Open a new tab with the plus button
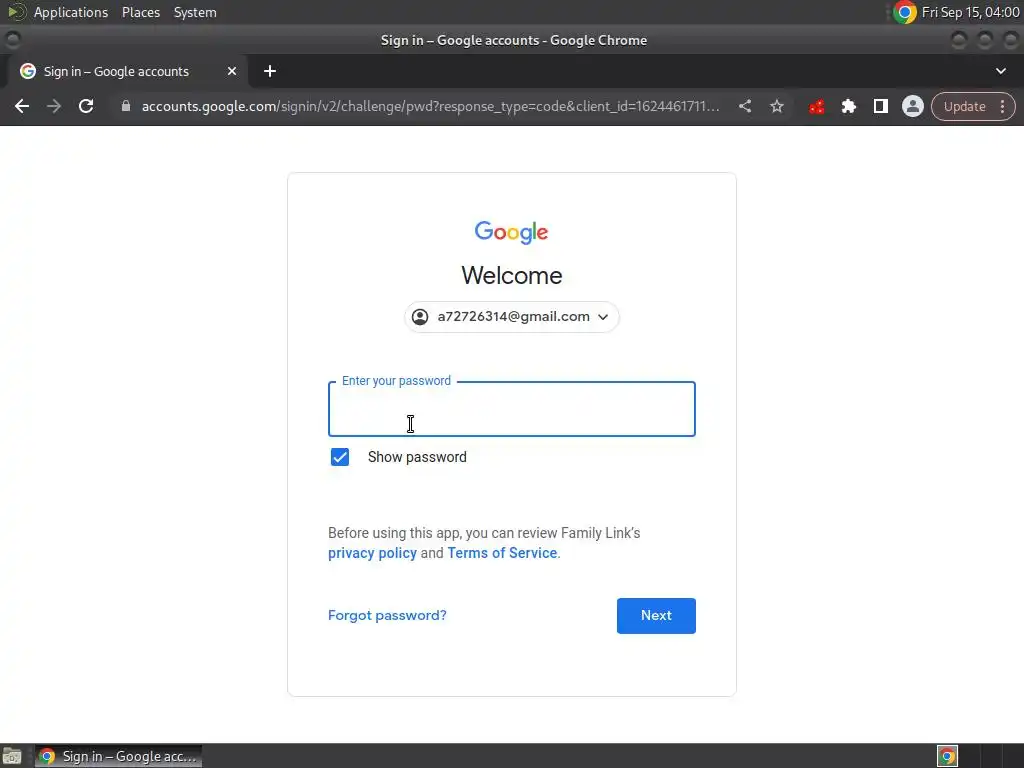Screen dimensions: 1024x768 click(x=270, y=71)
